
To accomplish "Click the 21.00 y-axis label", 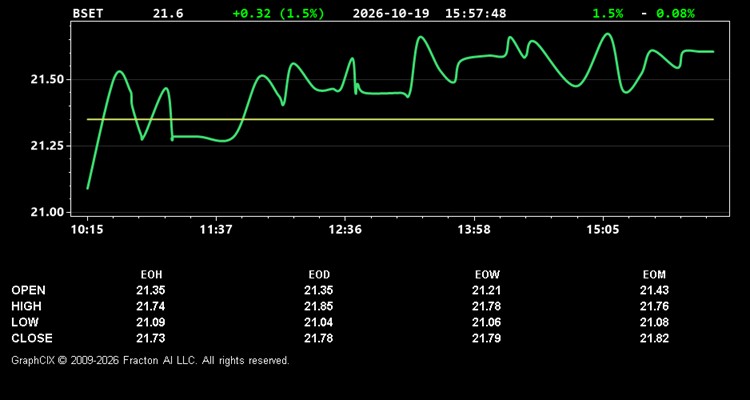I will pos(47,212).
